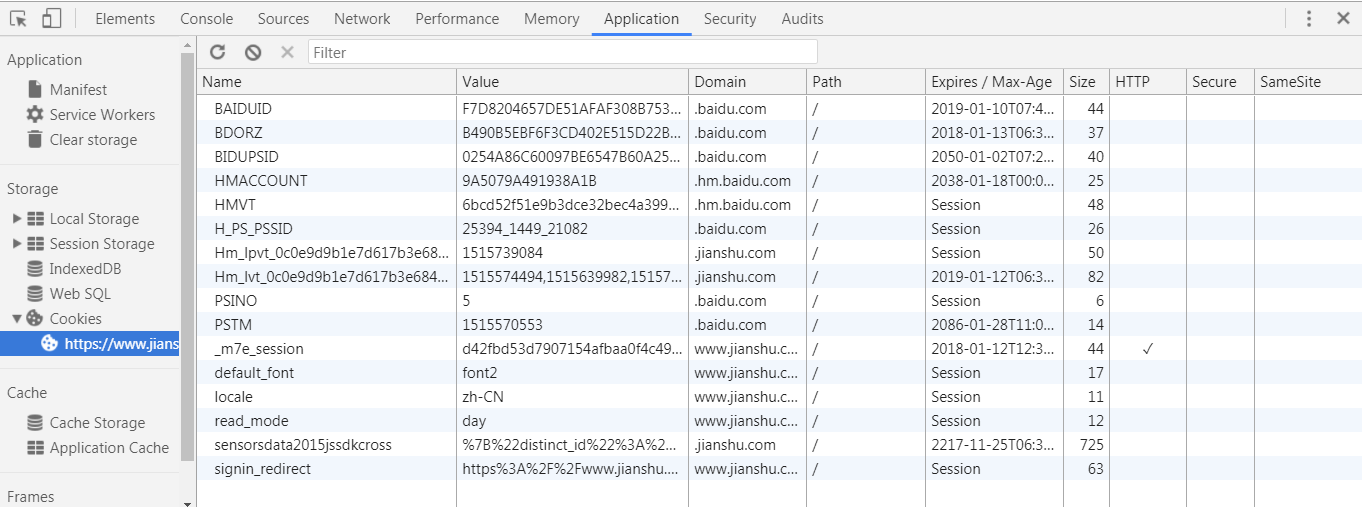Refresh the cookies table

point(218,52)
